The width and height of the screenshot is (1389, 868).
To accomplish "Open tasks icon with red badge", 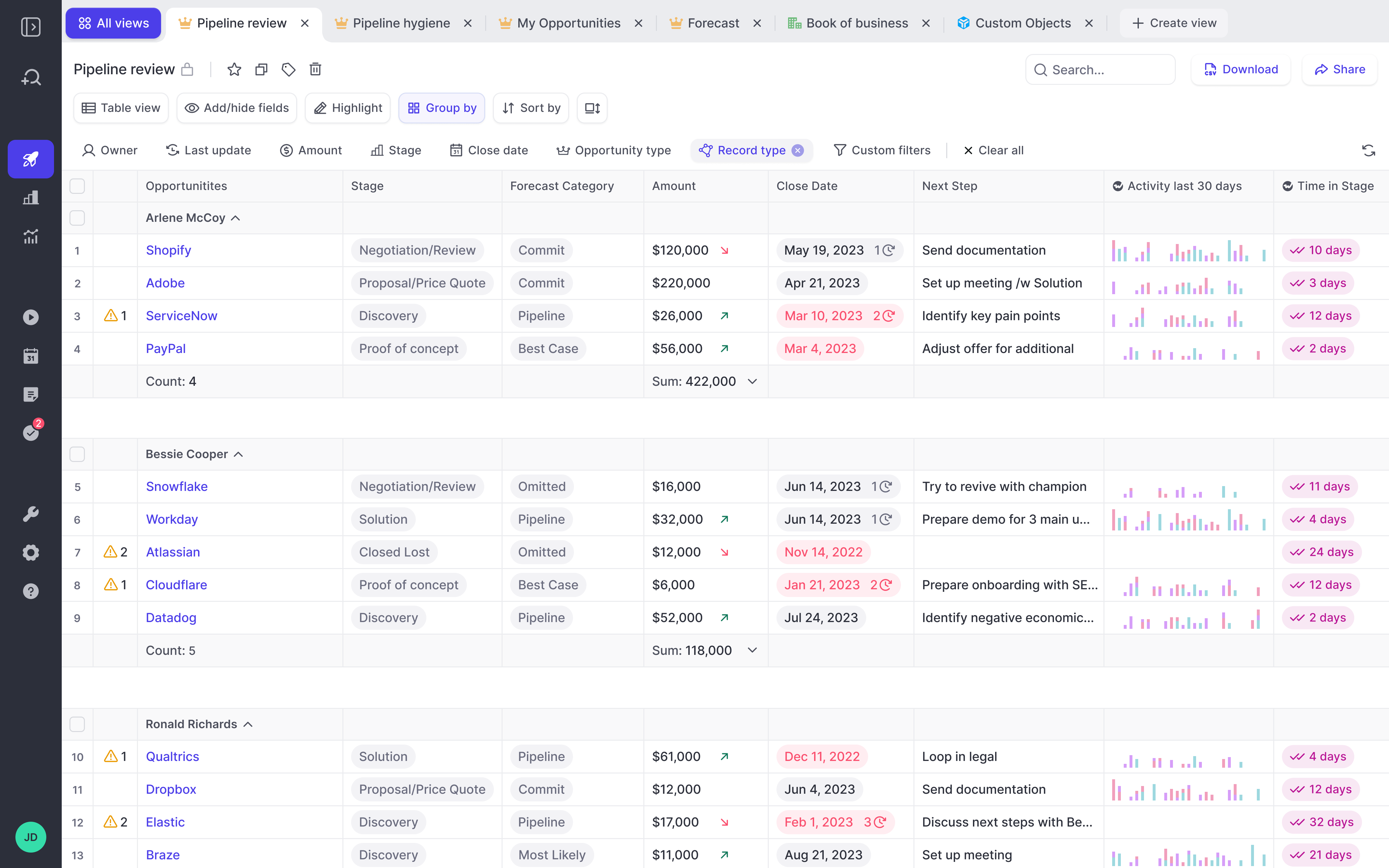I will click(32, 432).
